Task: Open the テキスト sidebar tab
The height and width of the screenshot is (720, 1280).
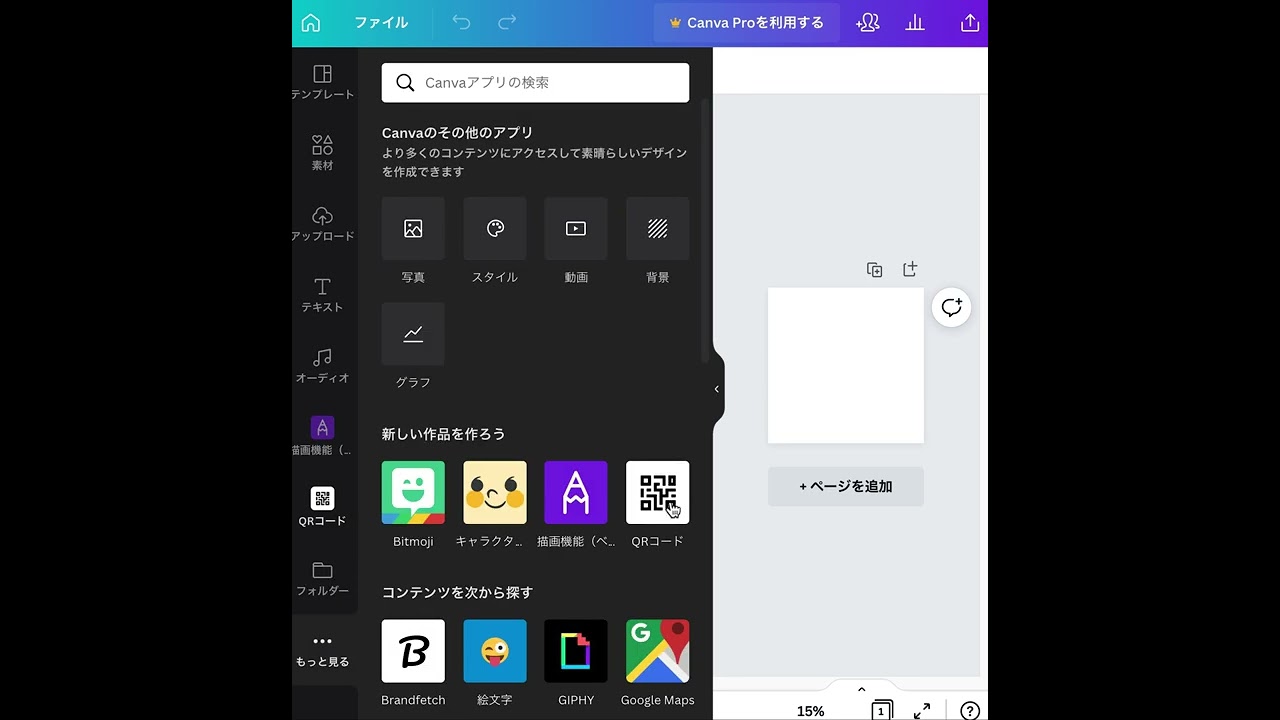Action: [322, 295]
